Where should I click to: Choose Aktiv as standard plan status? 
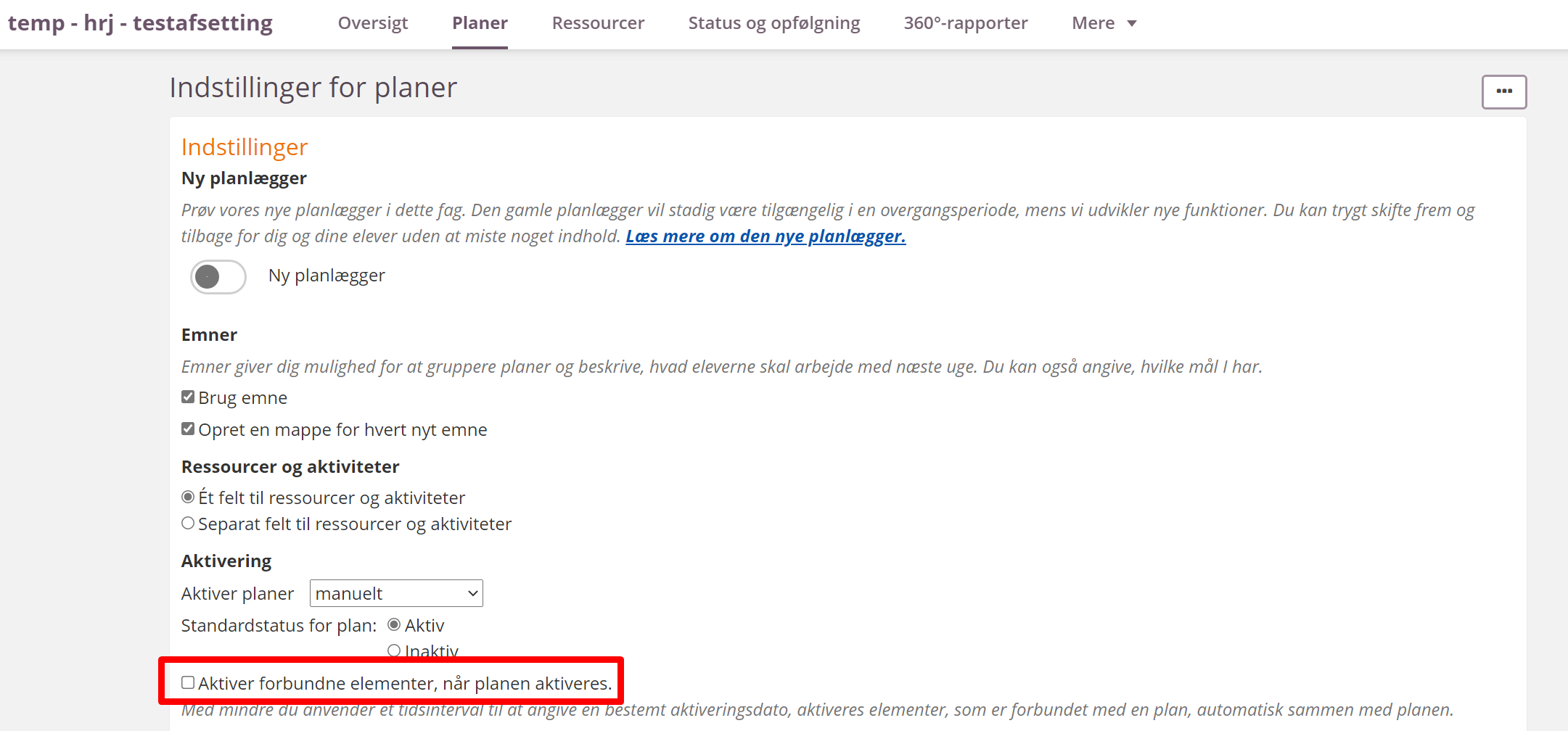[394, 624]
